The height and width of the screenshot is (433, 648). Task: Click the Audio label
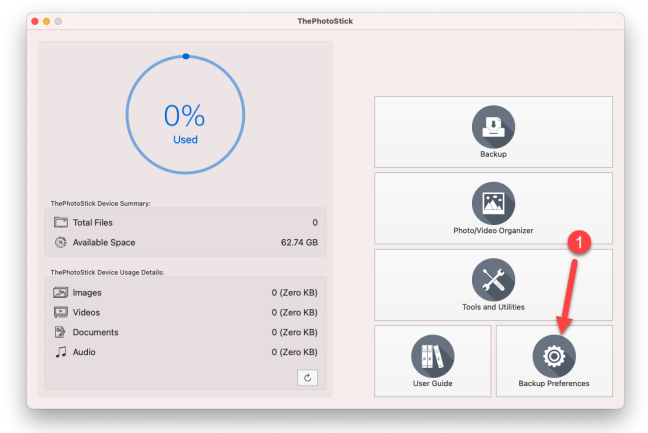click(84, 352)
